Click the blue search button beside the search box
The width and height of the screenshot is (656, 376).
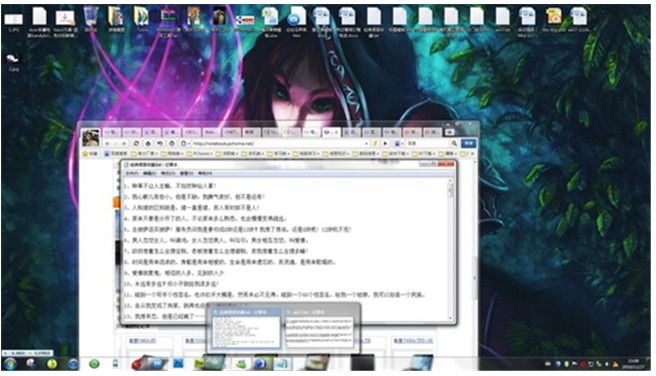point(469,143)
